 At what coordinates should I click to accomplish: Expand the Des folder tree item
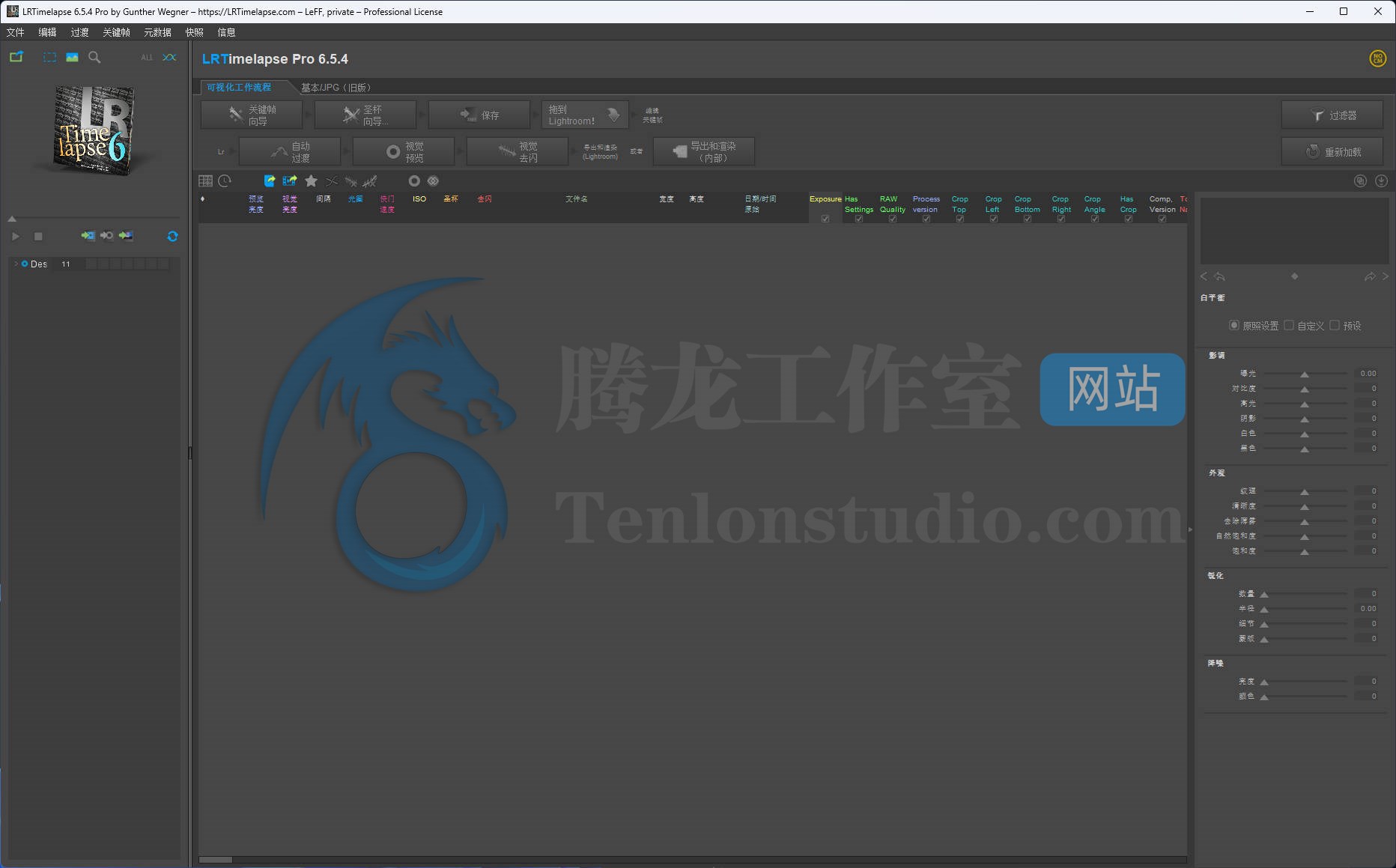16,264
